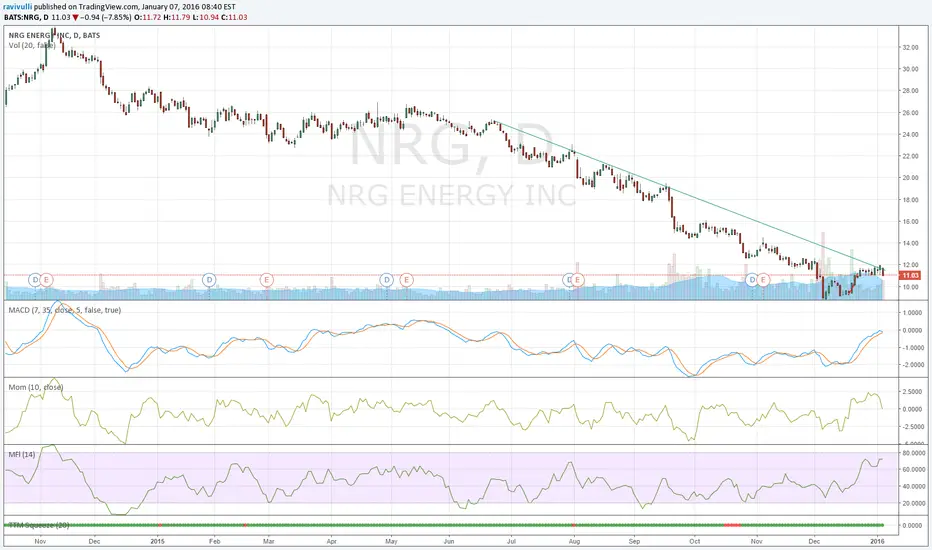Select the MFI (14) indicator label
Image resolution: width=932 pixels, height=550 pixels.
tap(21, 454)
